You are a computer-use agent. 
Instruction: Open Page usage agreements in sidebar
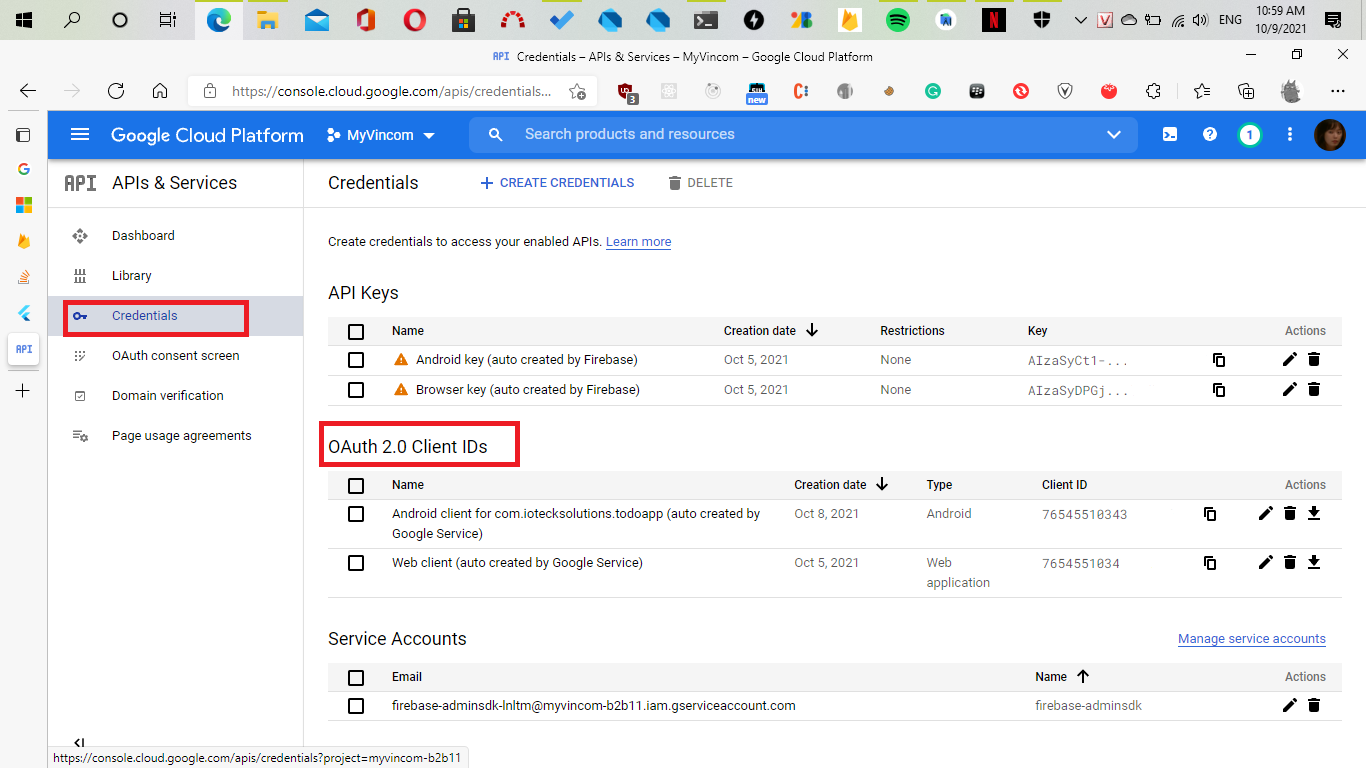coord(175,436)
